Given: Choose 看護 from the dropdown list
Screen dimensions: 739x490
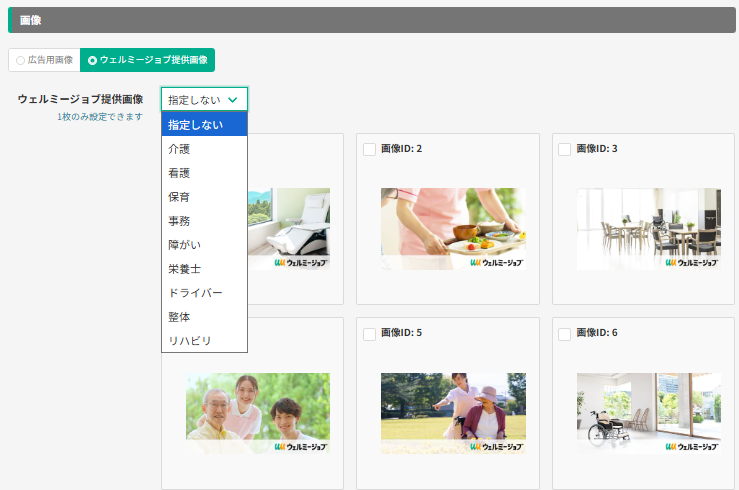Looking at the screenshot, I should click(x=204, y=173).
